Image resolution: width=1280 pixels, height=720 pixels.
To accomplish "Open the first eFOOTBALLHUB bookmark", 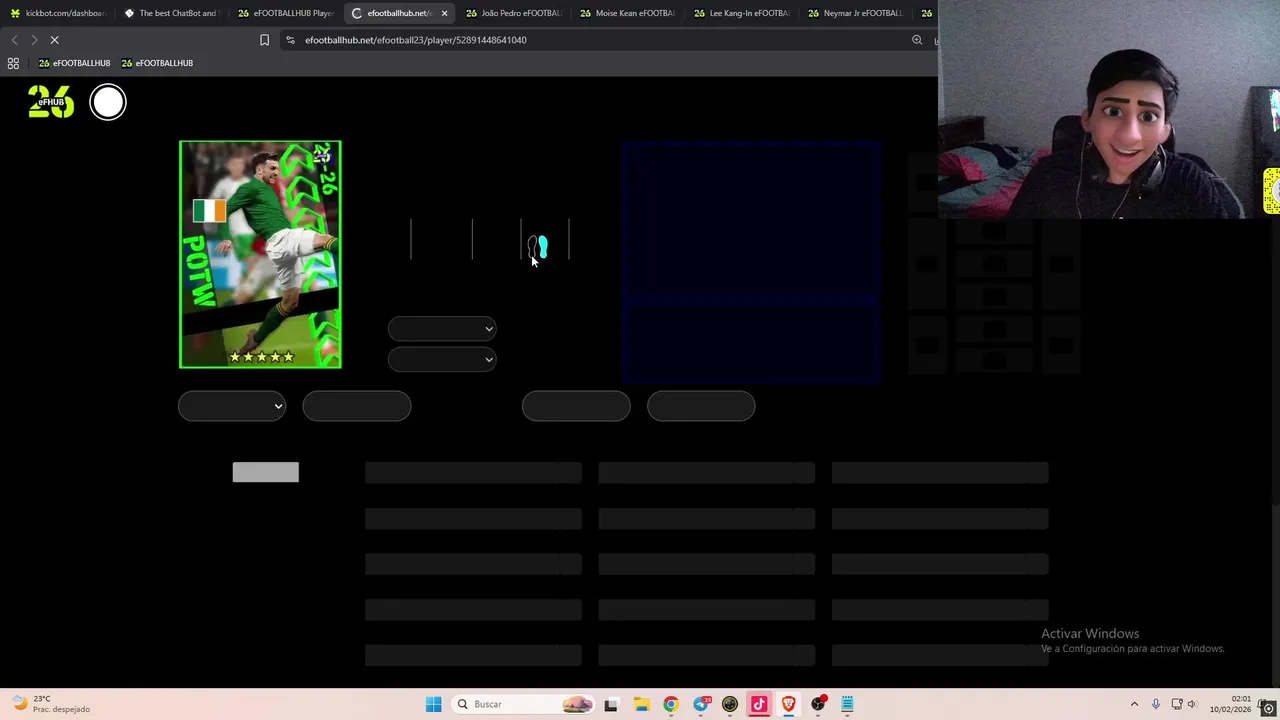I will click(x=74, y=63).
